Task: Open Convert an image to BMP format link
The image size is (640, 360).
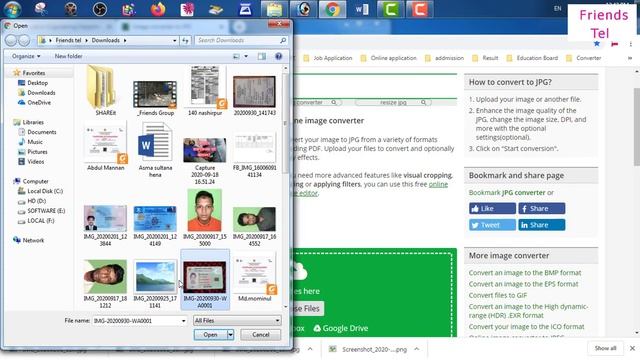Action: tap(524, 273)
